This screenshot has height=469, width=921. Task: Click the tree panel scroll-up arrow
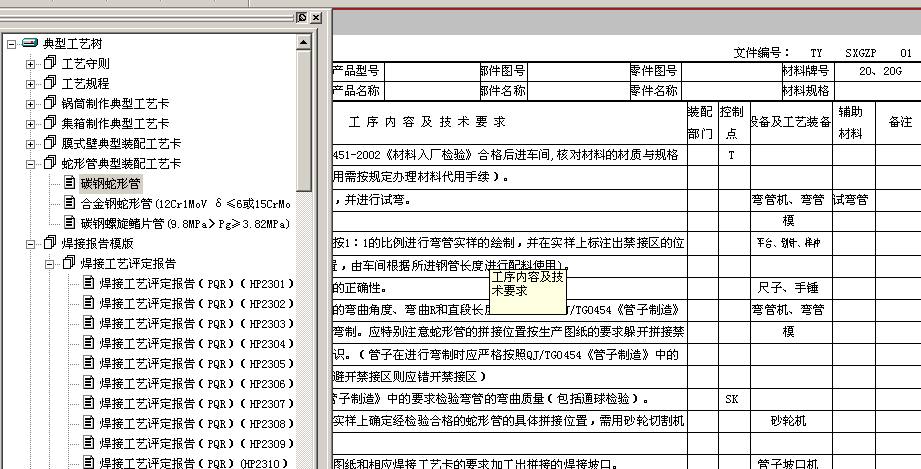point(304,42)
